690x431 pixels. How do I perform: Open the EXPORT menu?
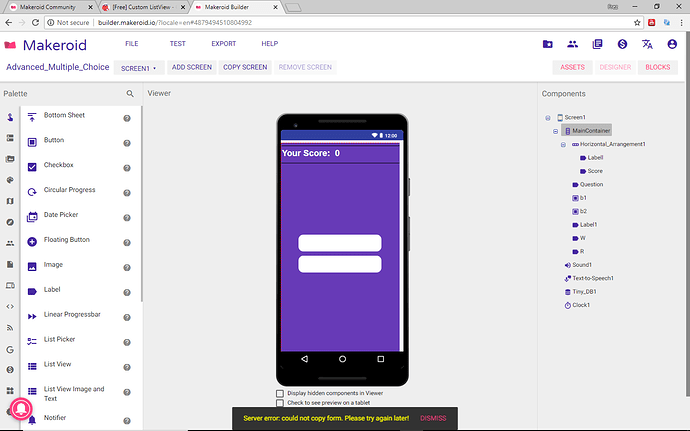tap(224, 44)
